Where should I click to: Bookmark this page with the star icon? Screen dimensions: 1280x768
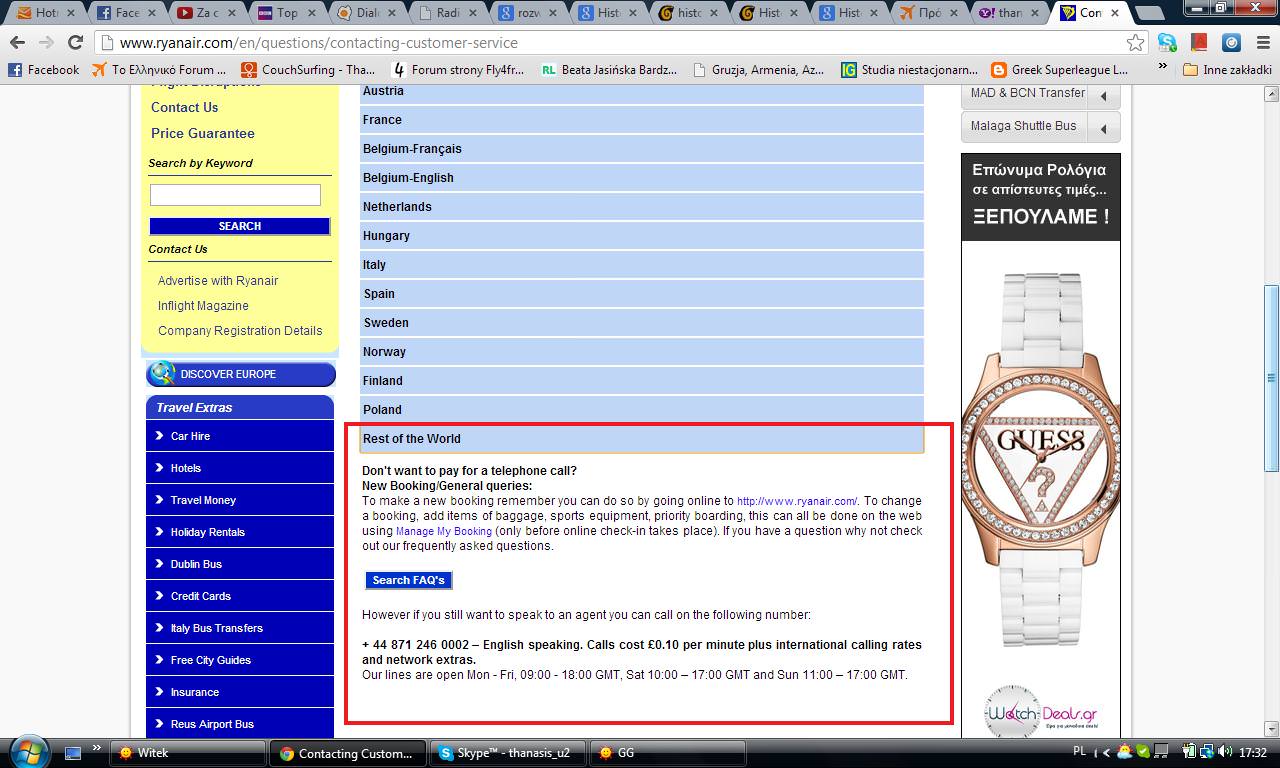tap(1135, 43)
